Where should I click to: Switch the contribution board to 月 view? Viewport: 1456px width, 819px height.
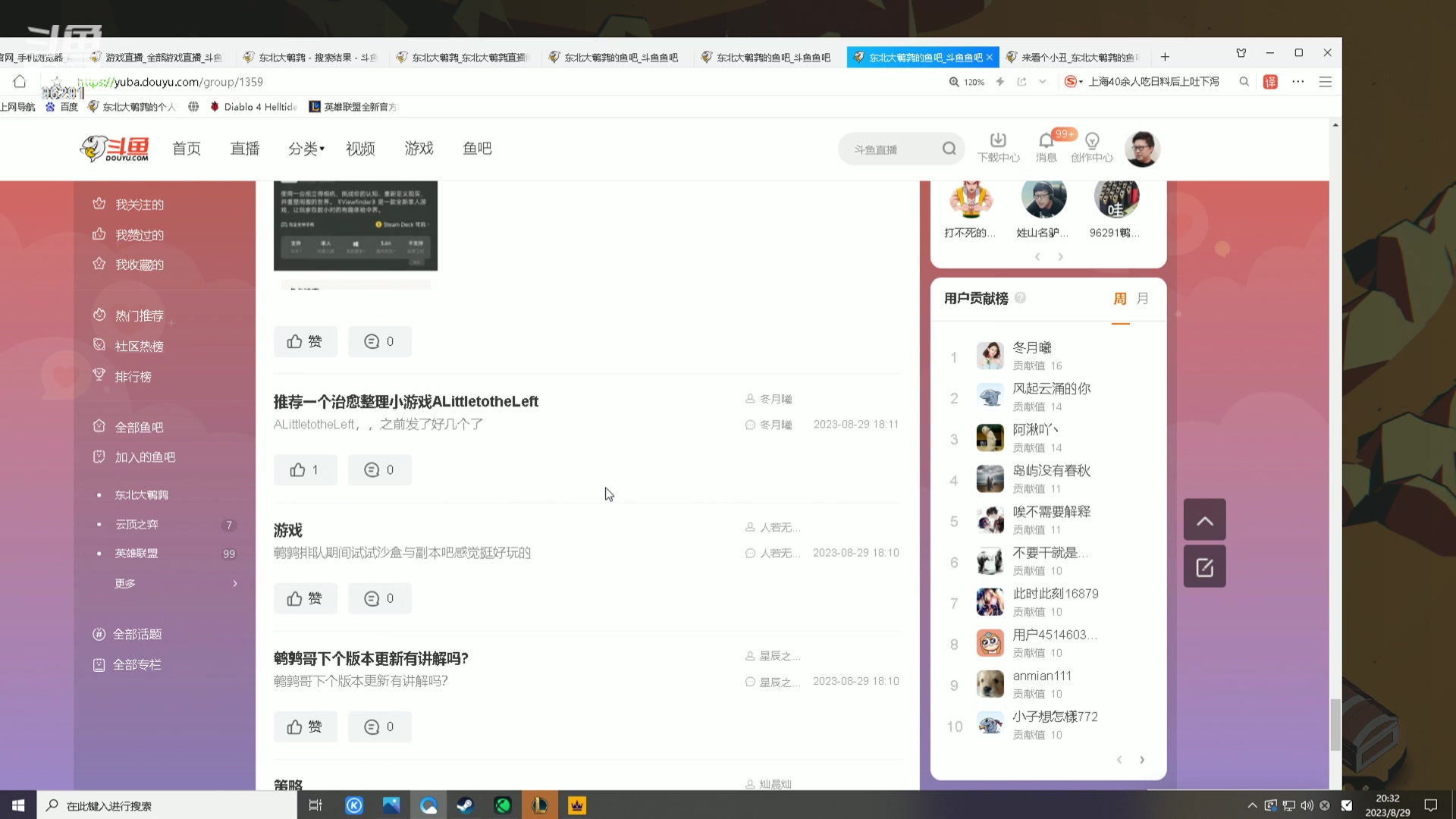coord(1143,298)
